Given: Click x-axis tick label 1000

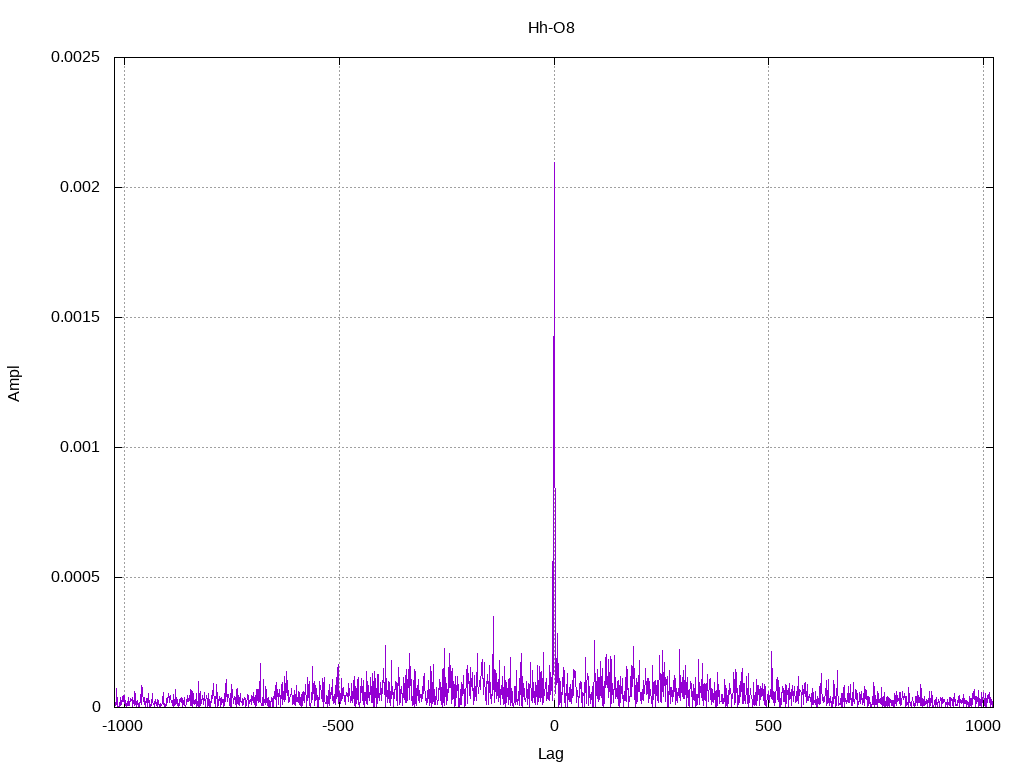Looking at the screenshot, I should [983, 726].
